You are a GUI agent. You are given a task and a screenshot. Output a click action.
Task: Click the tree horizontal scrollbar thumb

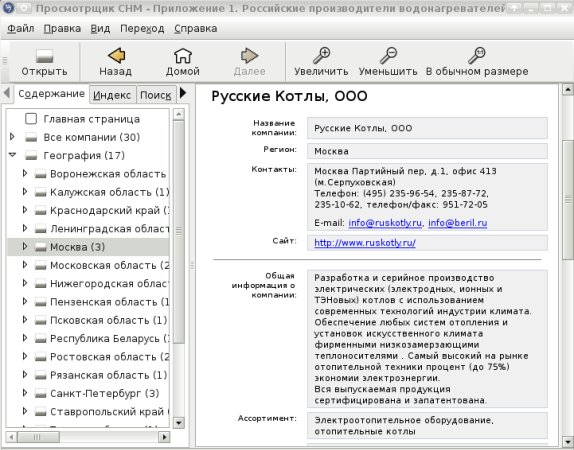point(38,436)
